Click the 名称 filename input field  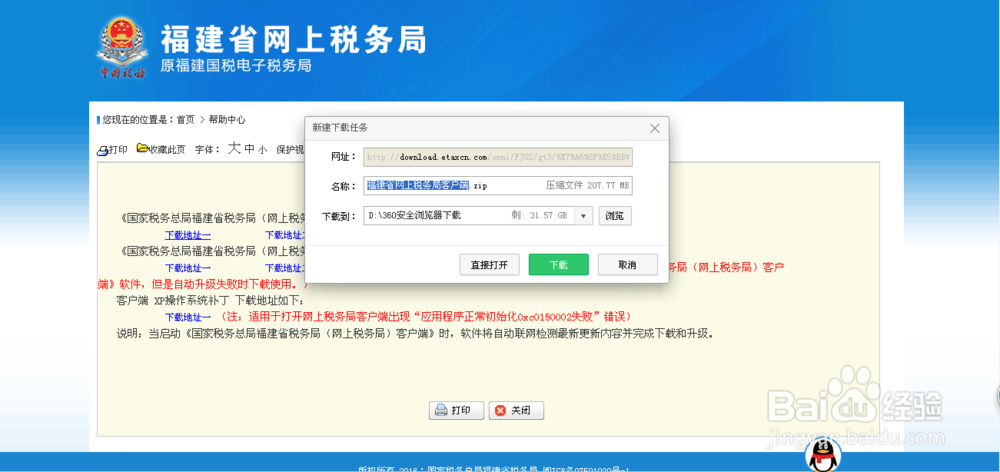(x=498, y=186)
